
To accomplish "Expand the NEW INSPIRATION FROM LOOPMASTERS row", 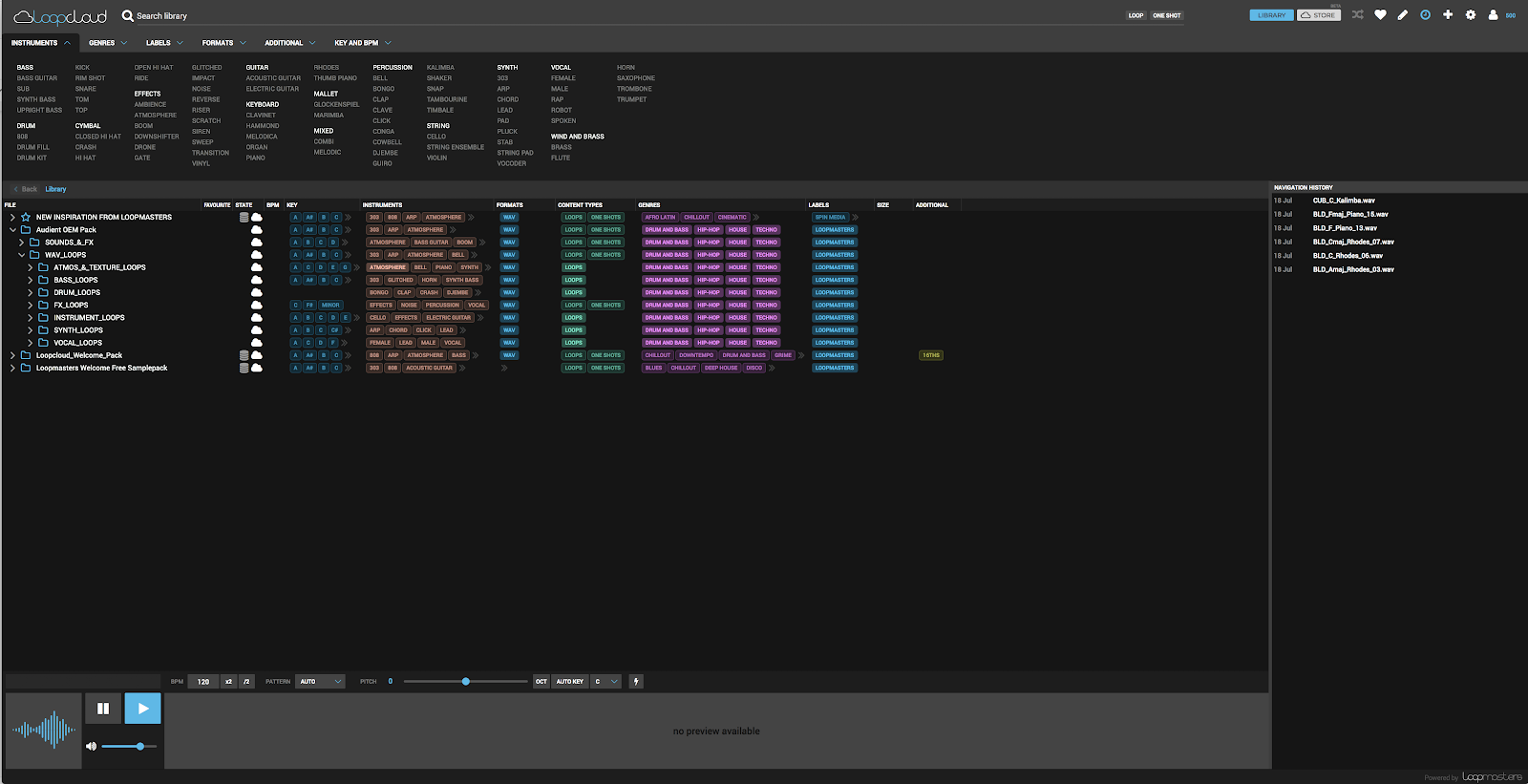I will click(12, 217).
